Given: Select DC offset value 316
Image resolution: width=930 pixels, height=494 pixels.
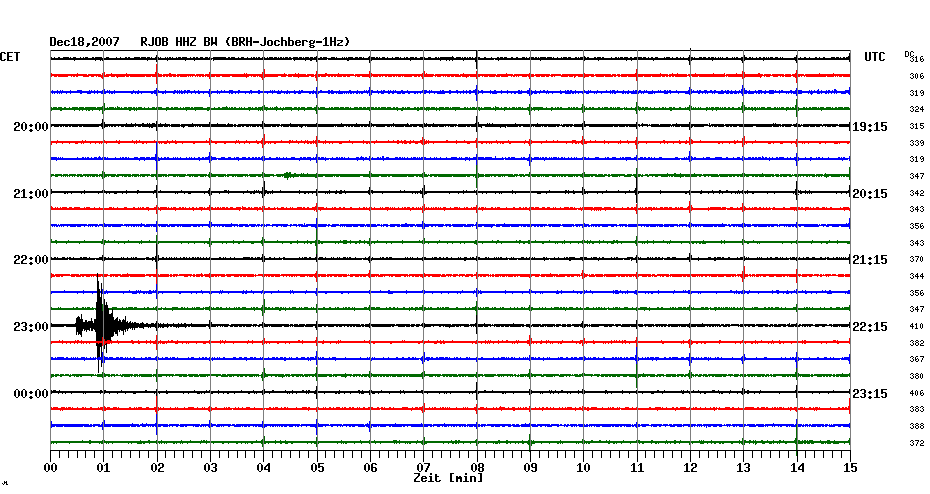Looking at the screenshot, I should (917, 59).
